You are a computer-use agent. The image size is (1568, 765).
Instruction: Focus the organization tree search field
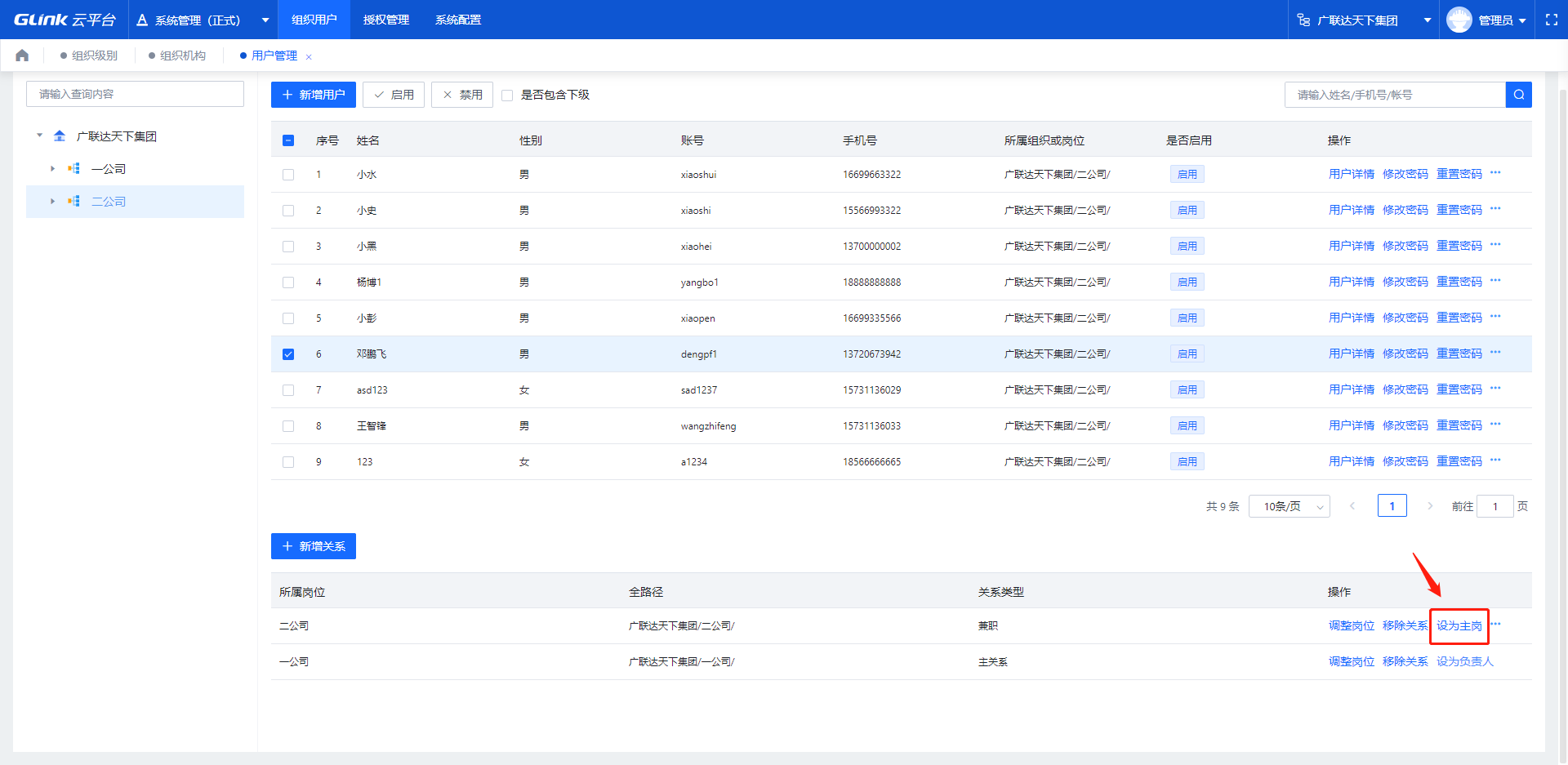(135, 94)
